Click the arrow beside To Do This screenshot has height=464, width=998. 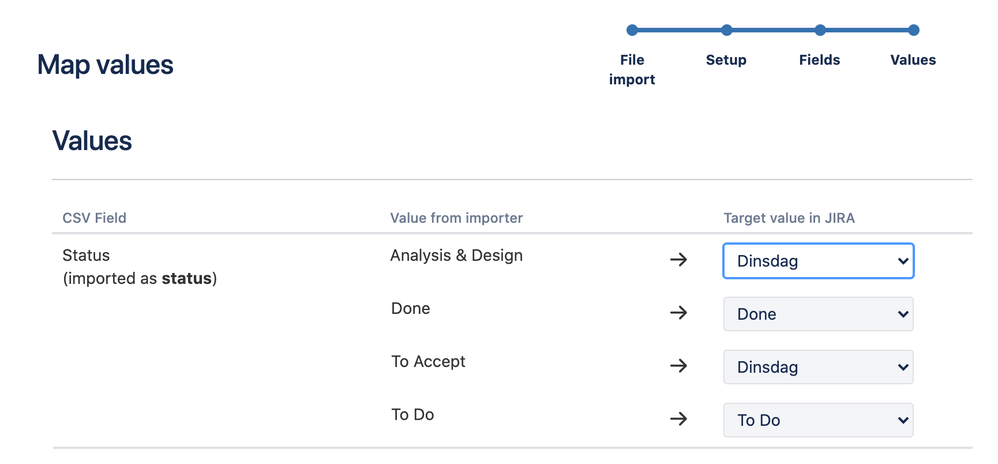click(678, 418)
